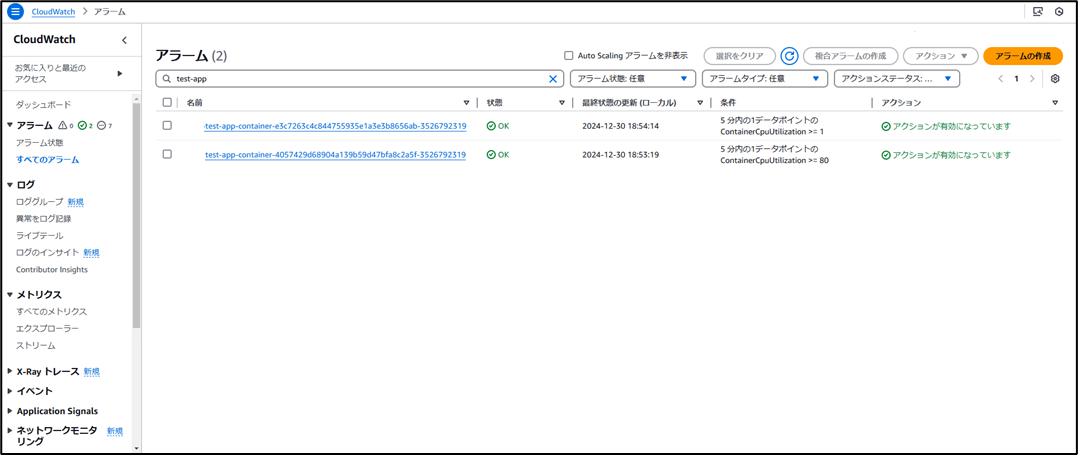This screenshot has height=455, width=1078.
Task: Sort by 名前 column arrow
Action: coord(467,103)
